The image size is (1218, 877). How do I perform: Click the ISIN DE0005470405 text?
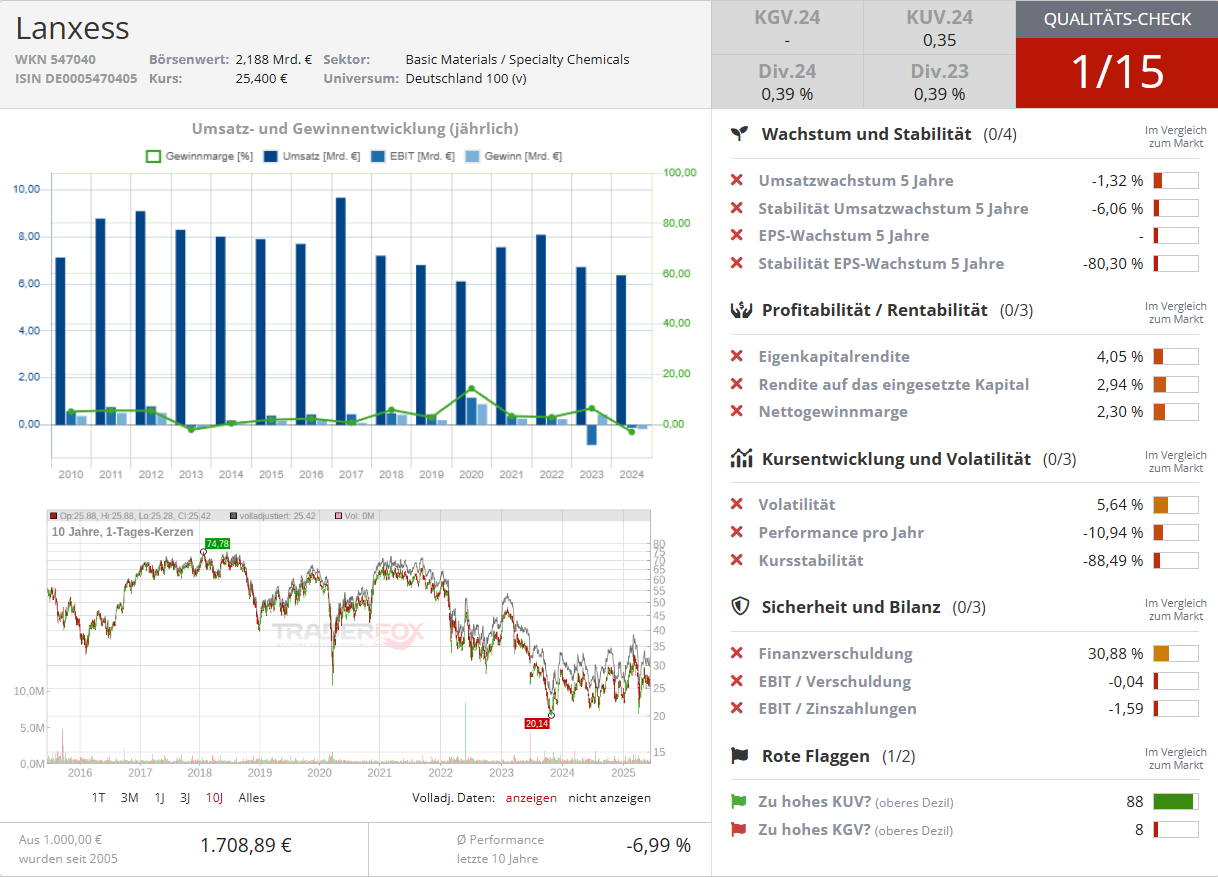click(76, 78)
